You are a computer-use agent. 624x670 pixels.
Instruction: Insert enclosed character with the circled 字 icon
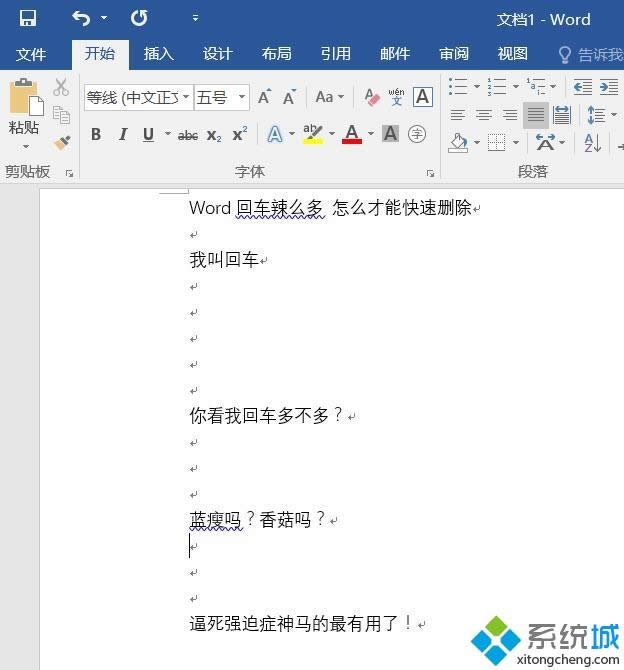click(417, 134)
